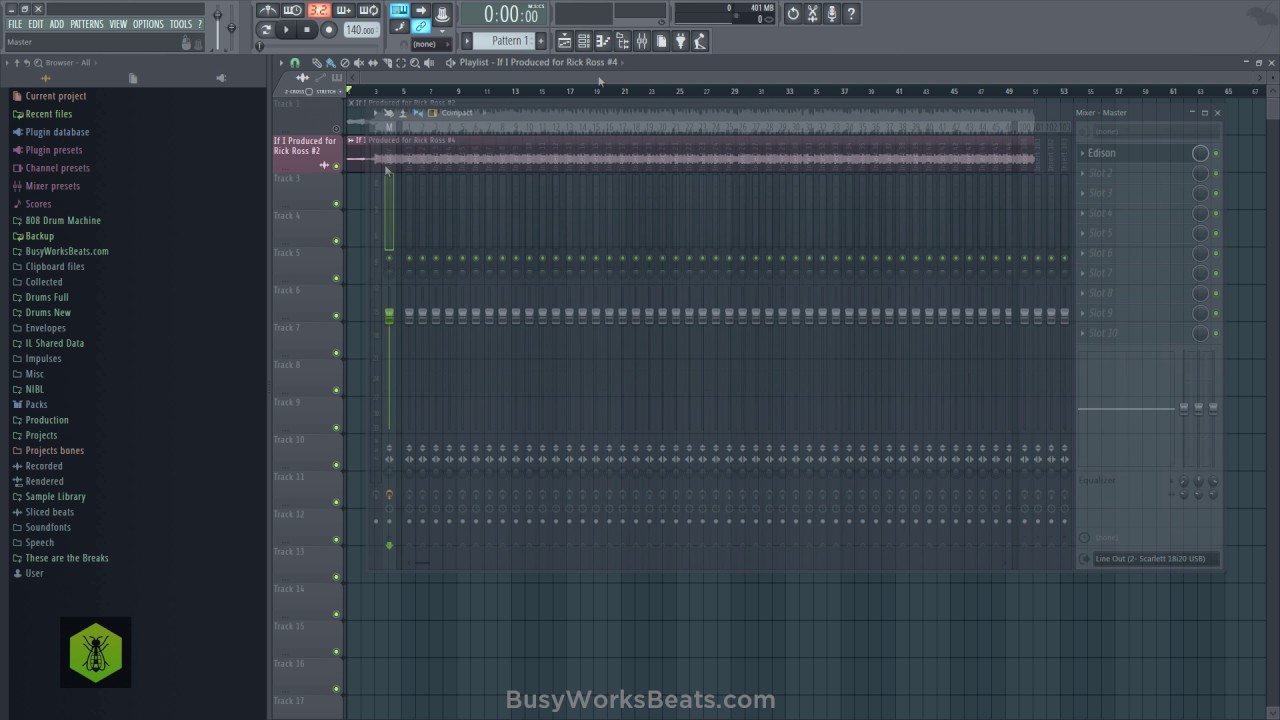Toggle Slot 2 enable LED in Mixer

click(x=1216, y=173)
